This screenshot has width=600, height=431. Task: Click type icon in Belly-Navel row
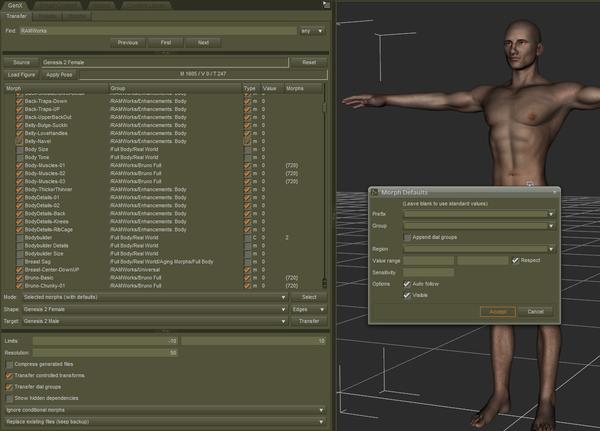tap(247, 141)
